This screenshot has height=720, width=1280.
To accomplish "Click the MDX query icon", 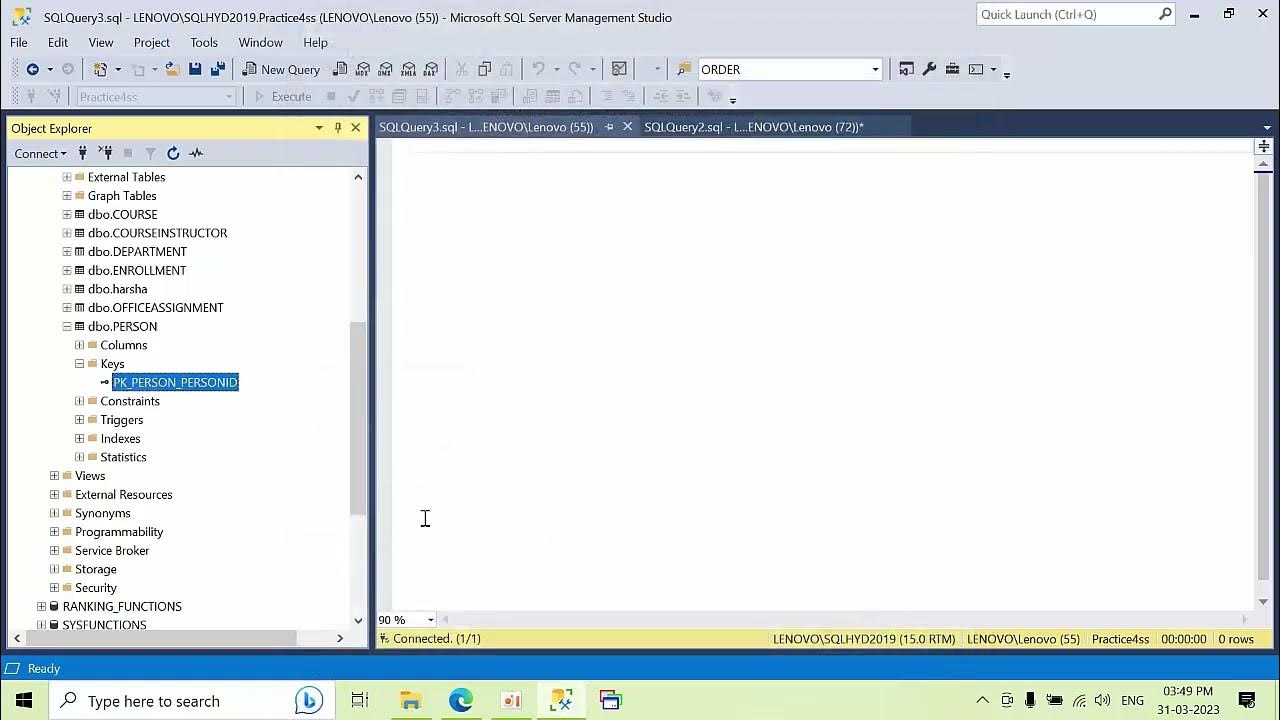I will [363, 69].
